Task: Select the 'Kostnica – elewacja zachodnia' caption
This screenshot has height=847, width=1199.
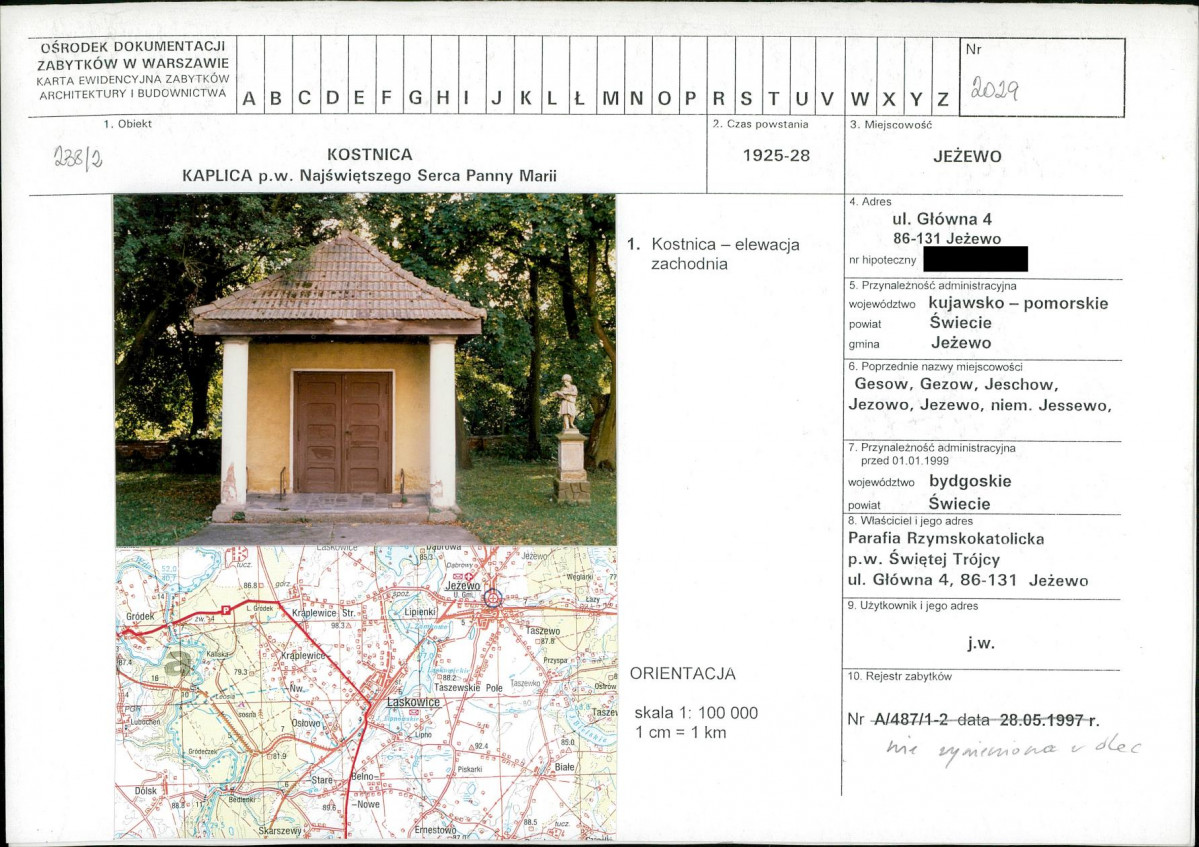Action: tap(725, 255)
